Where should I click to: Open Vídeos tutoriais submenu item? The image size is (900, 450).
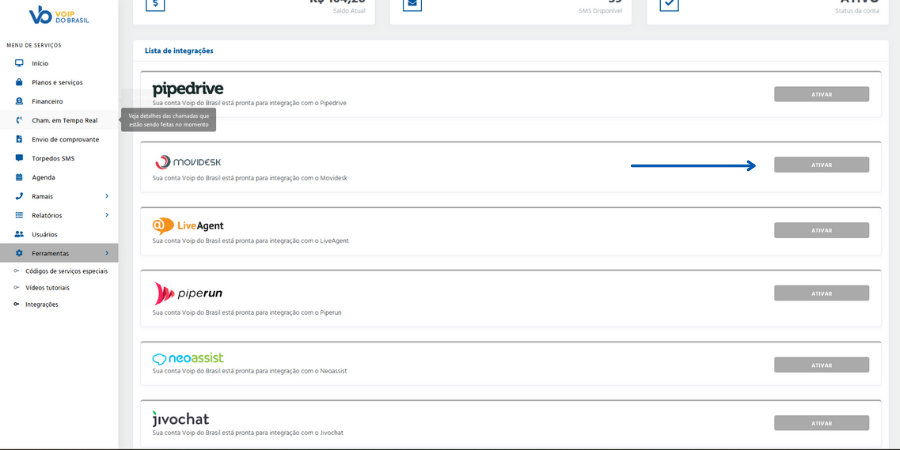pos(48,287)
